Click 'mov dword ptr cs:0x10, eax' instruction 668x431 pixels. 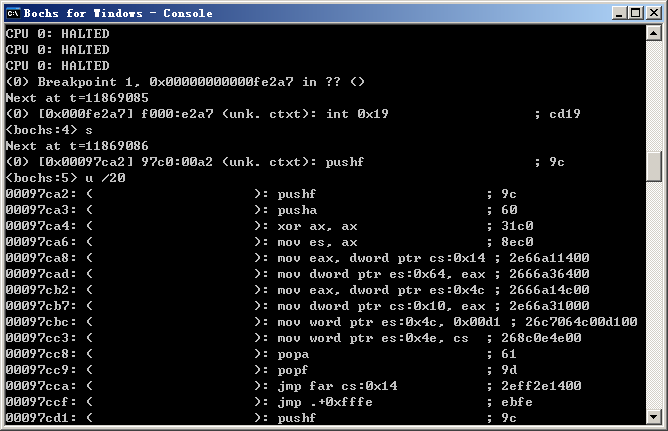tap(381, 306)
